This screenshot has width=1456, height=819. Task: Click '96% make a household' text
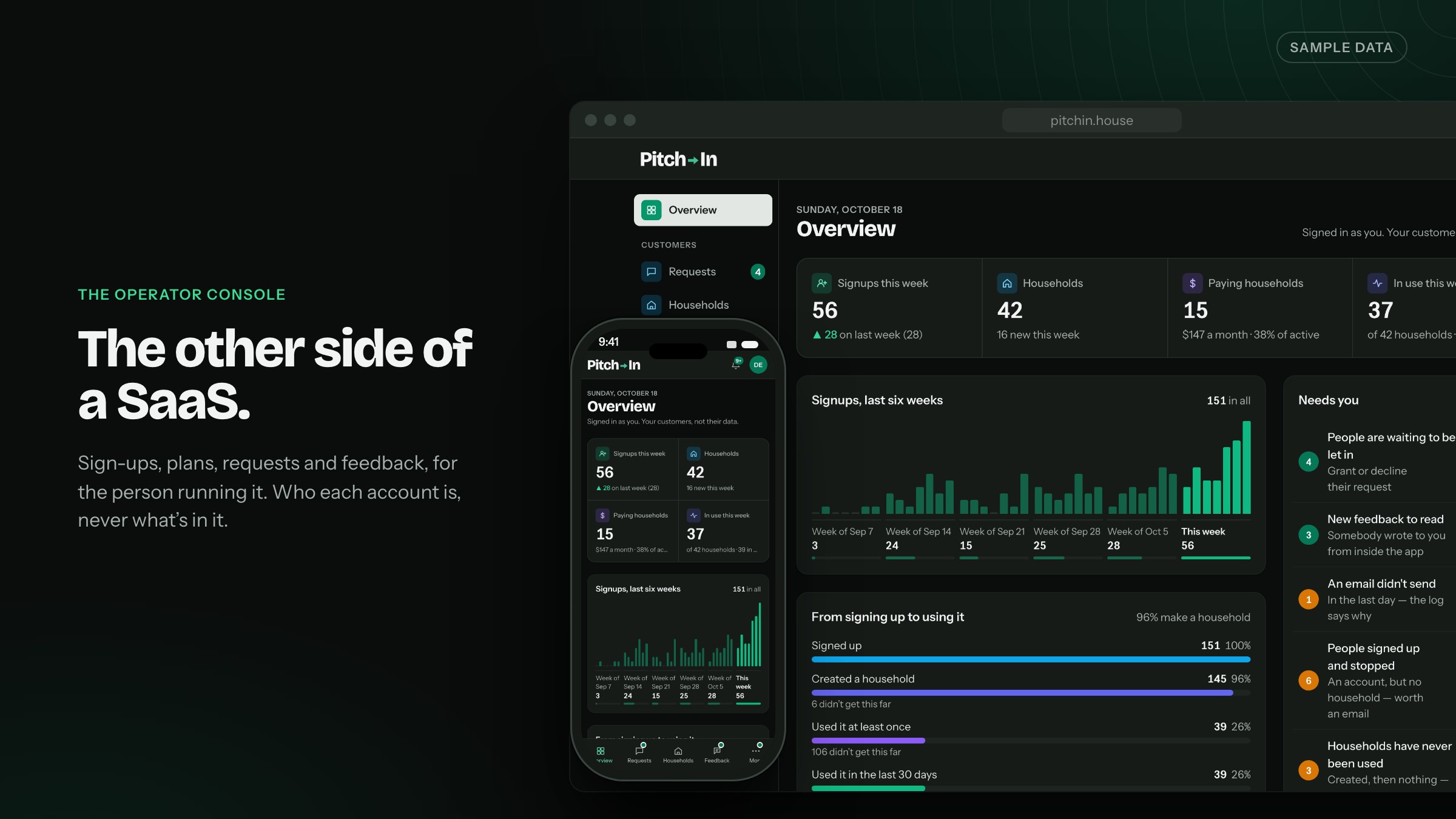point(1193,617)
